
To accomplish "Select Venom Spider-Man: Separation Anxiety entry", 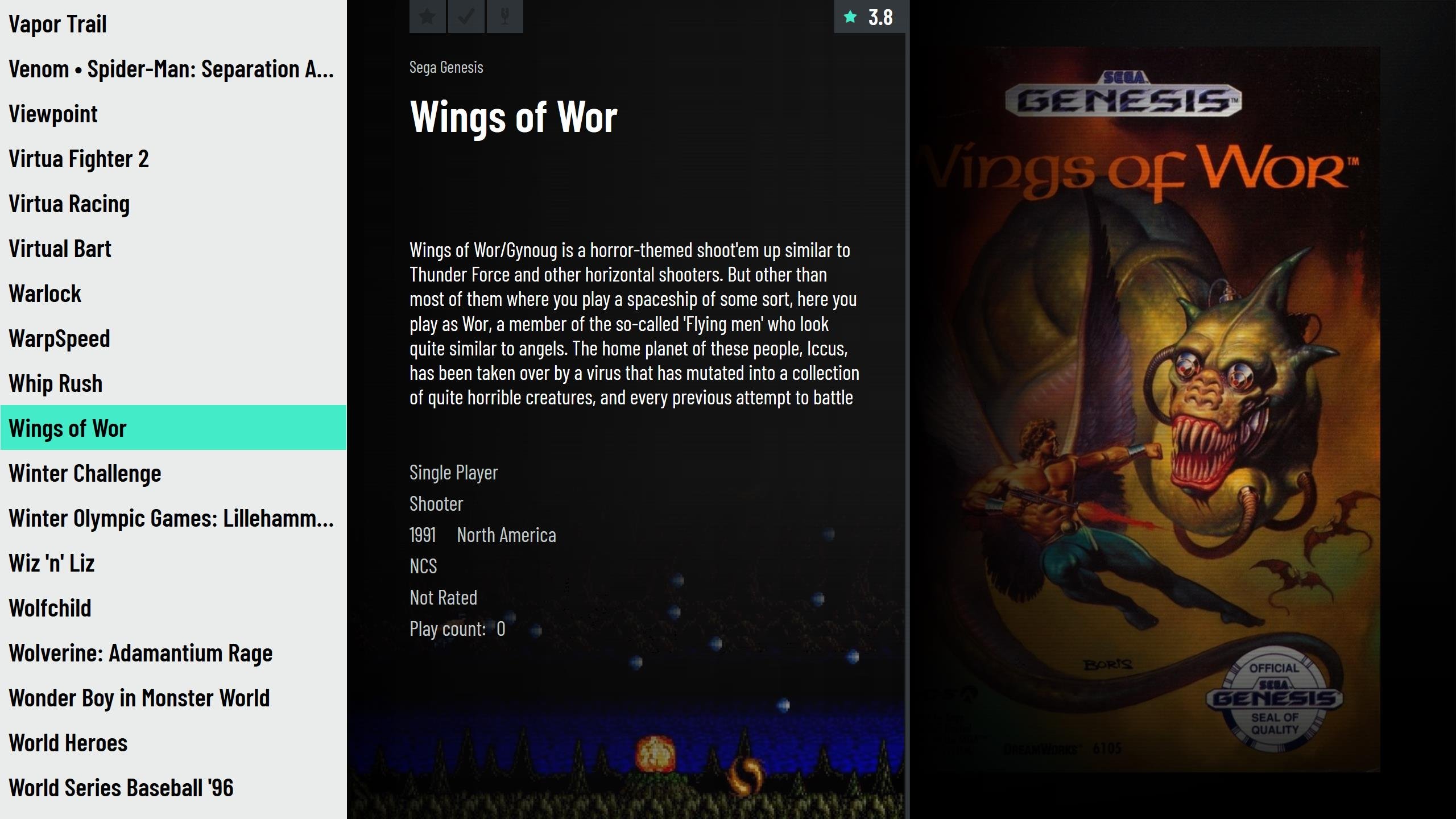I will 173,69.
